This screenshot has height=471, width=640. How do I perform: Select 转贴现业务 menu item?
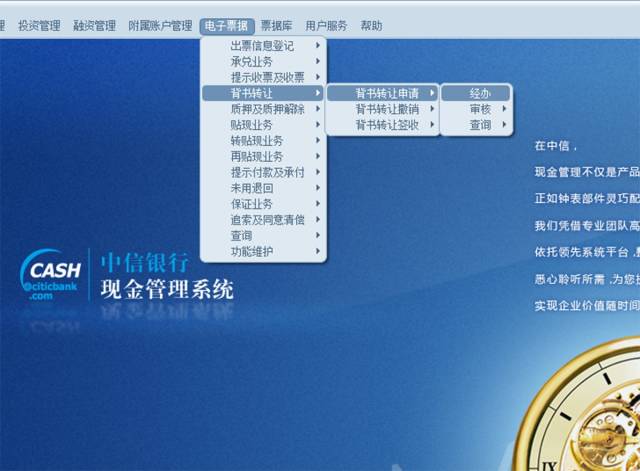coord(263,141)
